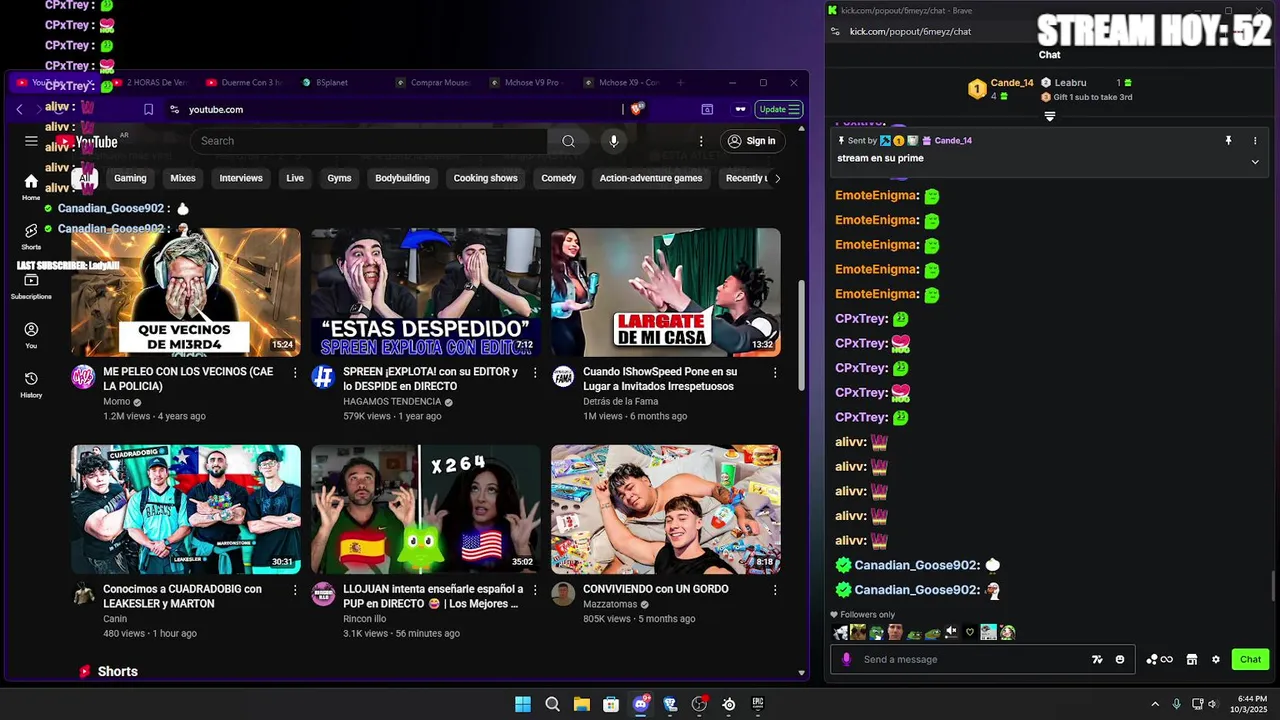1280x720 pixels.
Task: Open the YouTube hamburger guide menu
Action: [31, 141]
